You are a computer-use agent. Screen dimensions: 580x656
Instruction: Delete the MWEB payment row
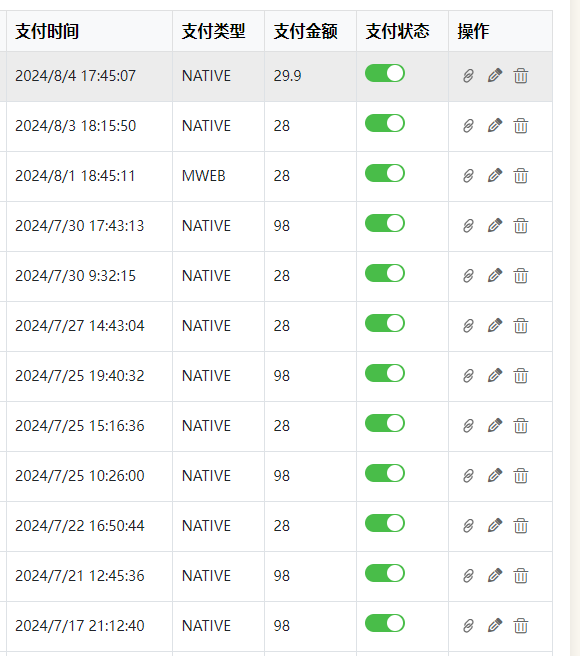[x=521, y=176]
